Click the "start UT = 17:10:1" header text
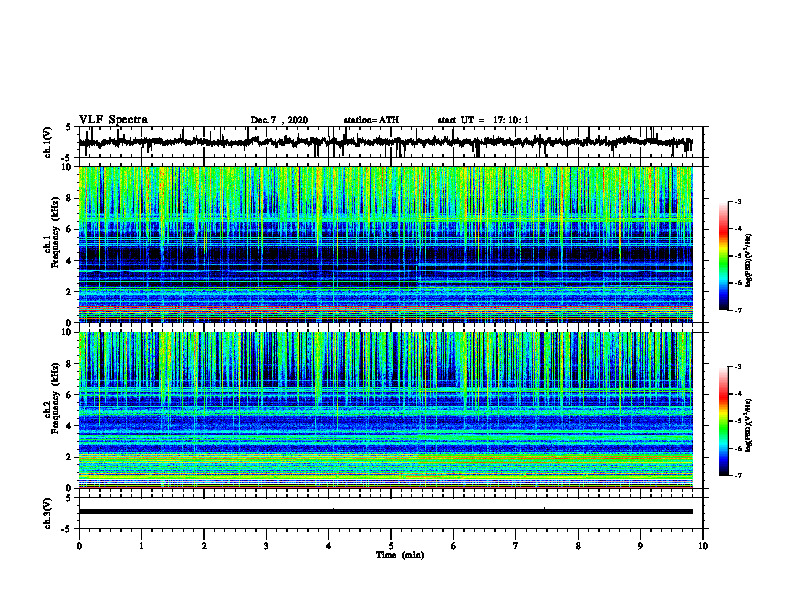Screen dimensions: 792x612 pyautogui.click(x=483, y=120)
